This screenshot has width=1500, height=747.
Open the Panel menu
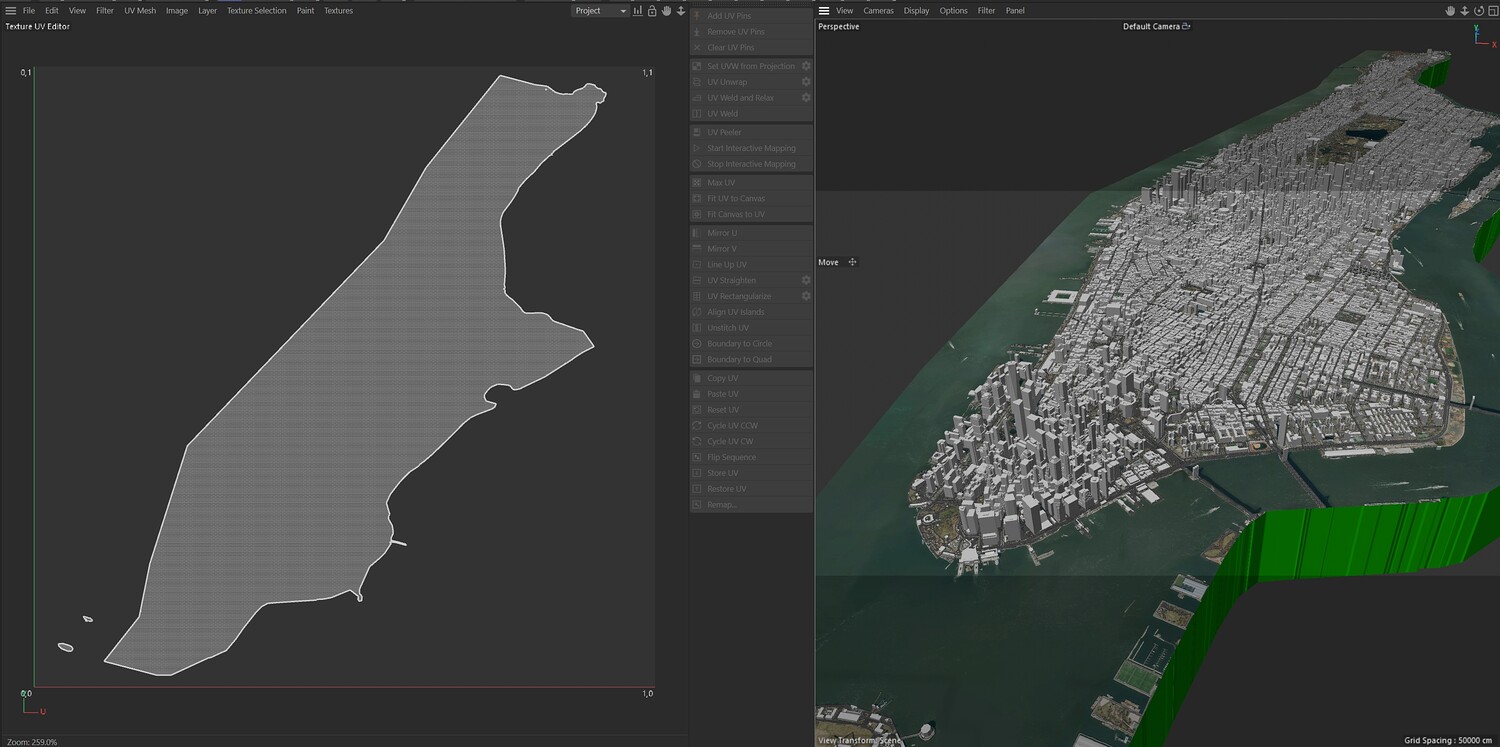click(1015, 11)
